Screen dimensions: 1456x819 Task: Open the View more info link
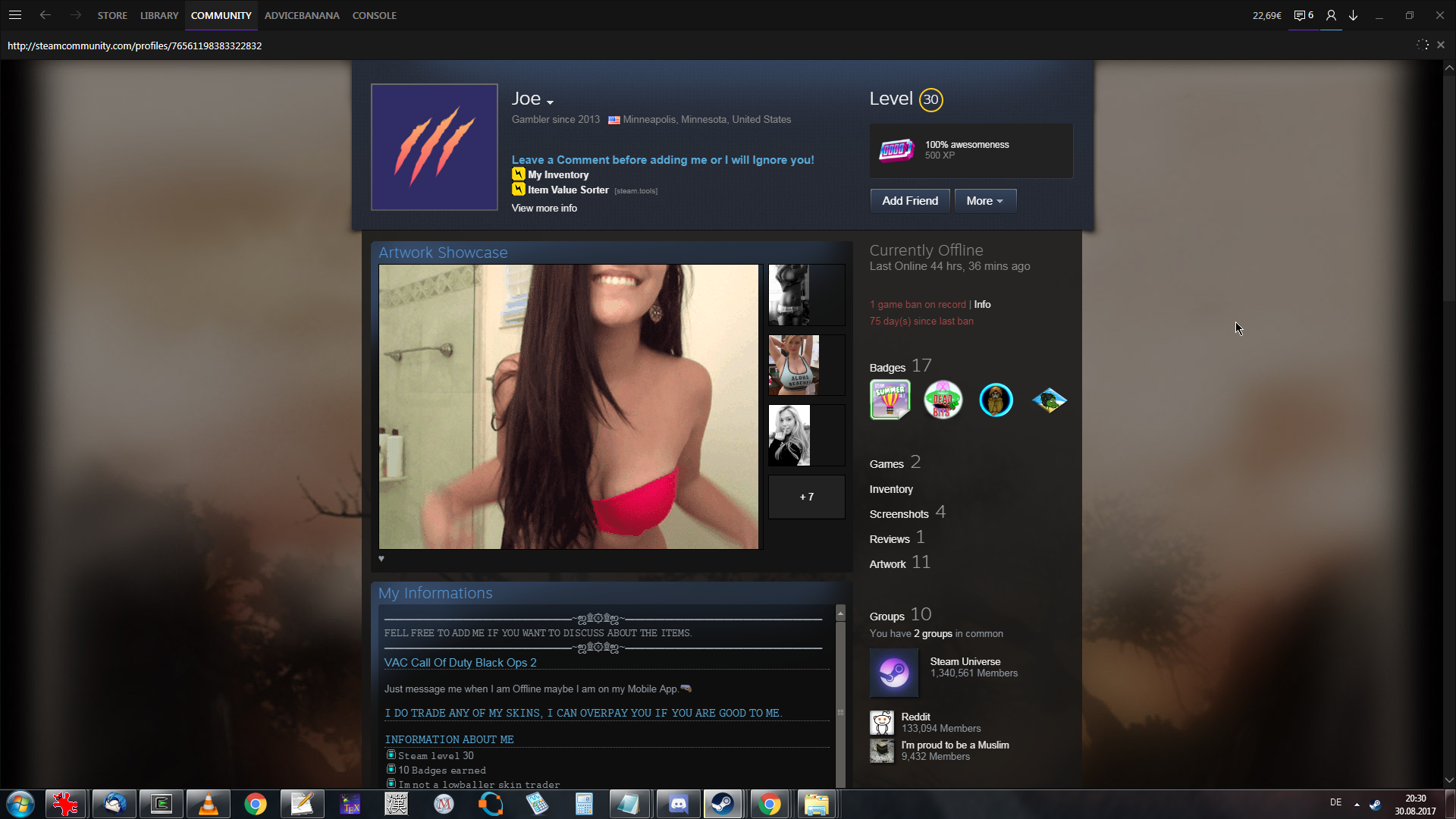click(x=544, y=208)
